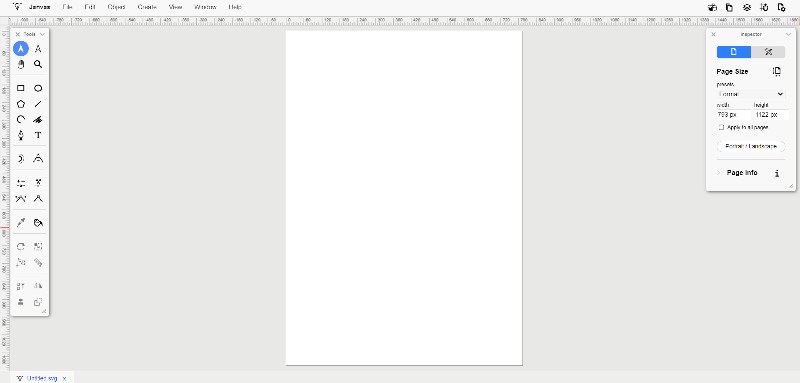
Task: Switch to the page tab in Inspector
Action: [x=734, y=52]
